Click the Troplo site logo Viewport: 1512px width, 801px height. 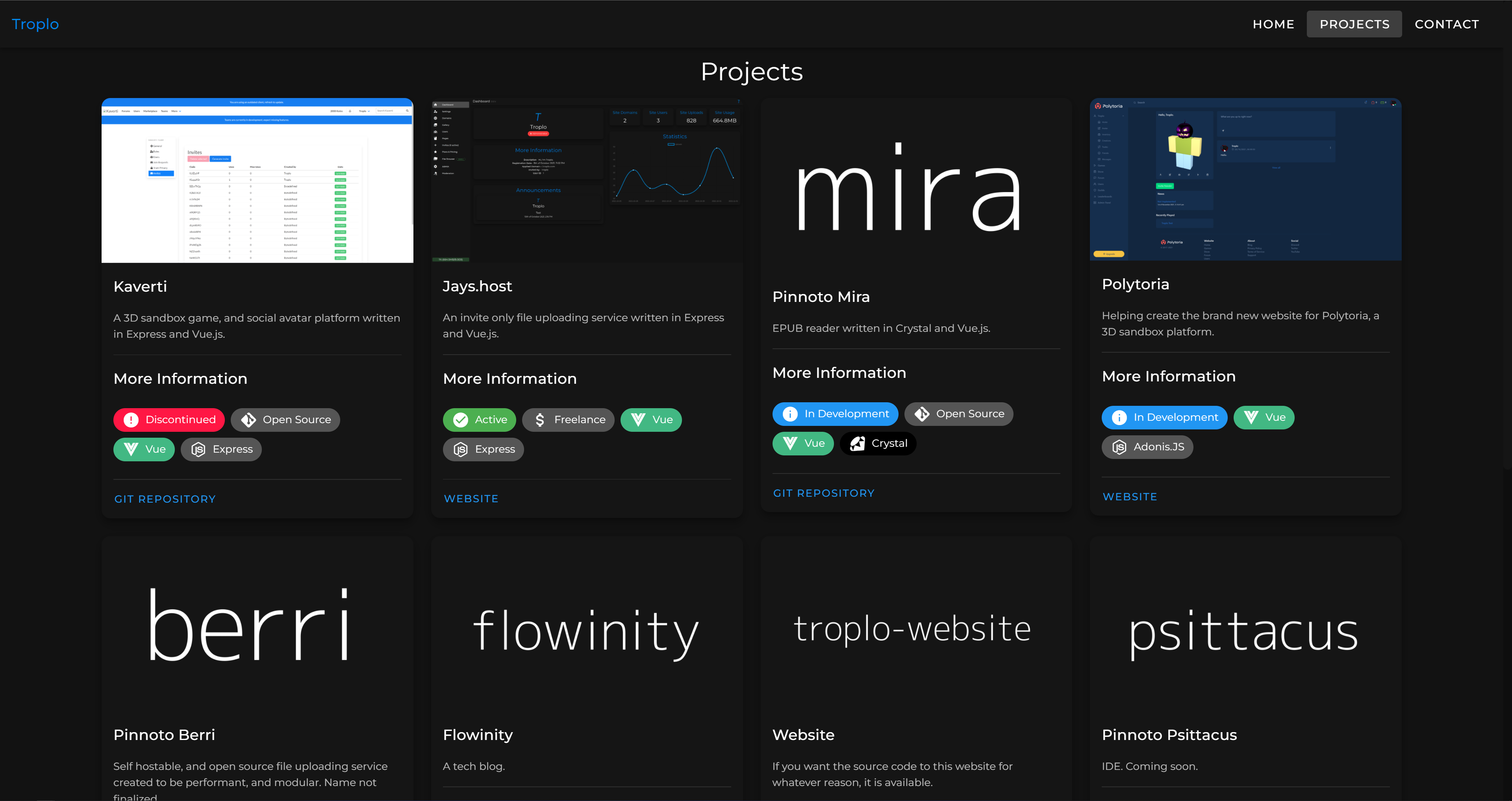35,24
